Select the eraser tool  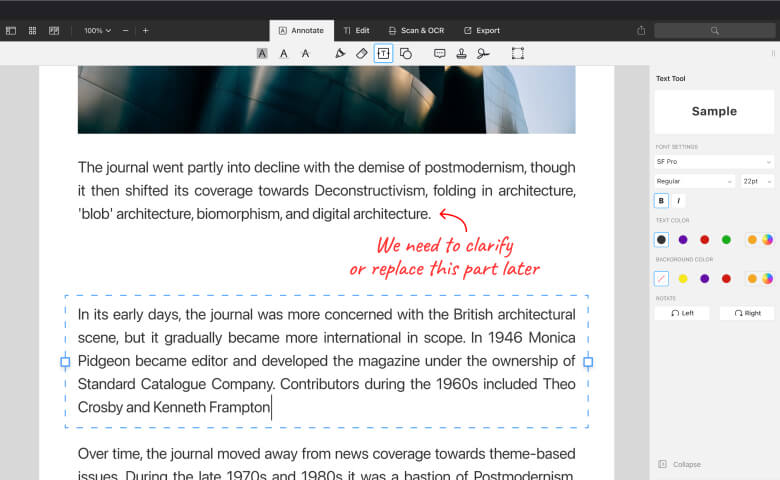click(362, 53)
